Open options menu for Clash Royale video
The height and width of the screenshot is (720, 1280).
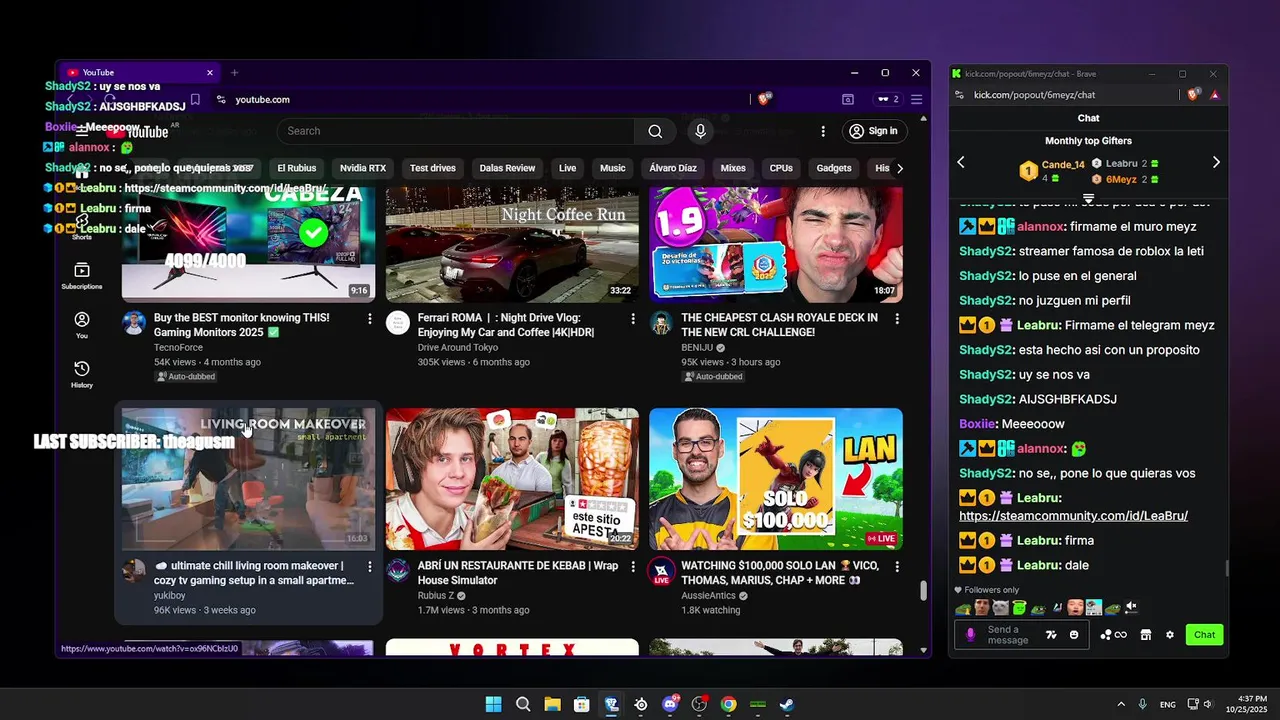pyautogui.click(x=897, y=319)
